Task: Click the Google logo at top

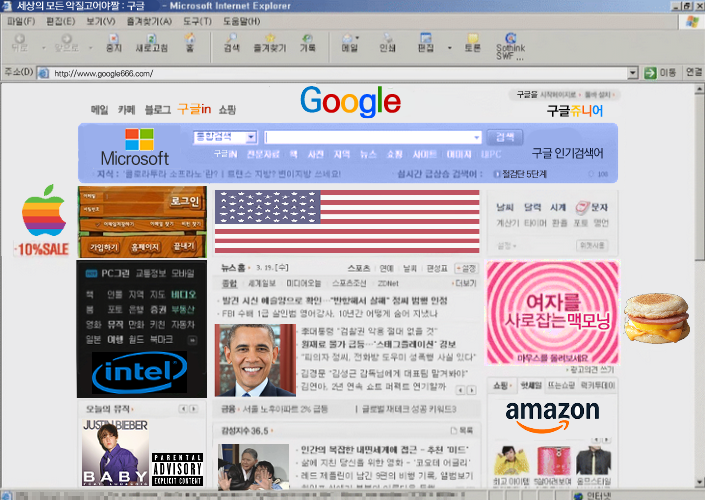Action: pos(350,101)
